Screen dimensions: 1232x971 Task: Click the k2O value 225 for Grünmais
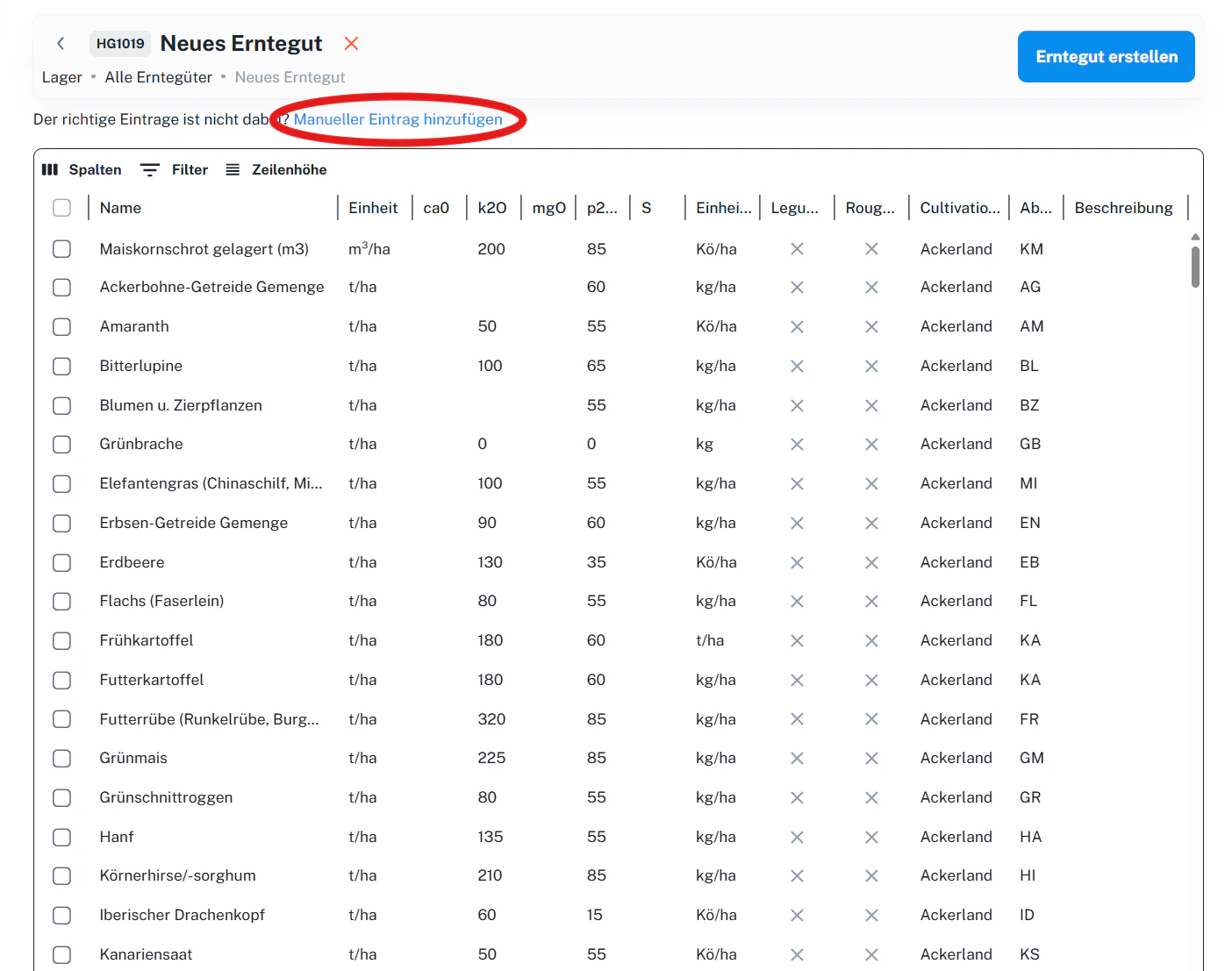pos(491,758)
